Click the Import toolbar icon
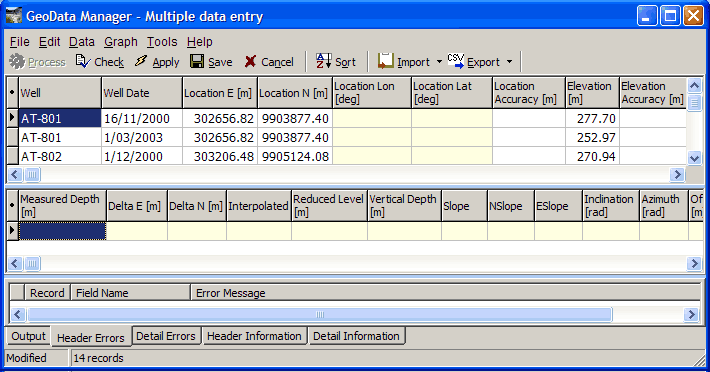Image resolution: width=710 pixels, height=372 pixels. point(386,61)
